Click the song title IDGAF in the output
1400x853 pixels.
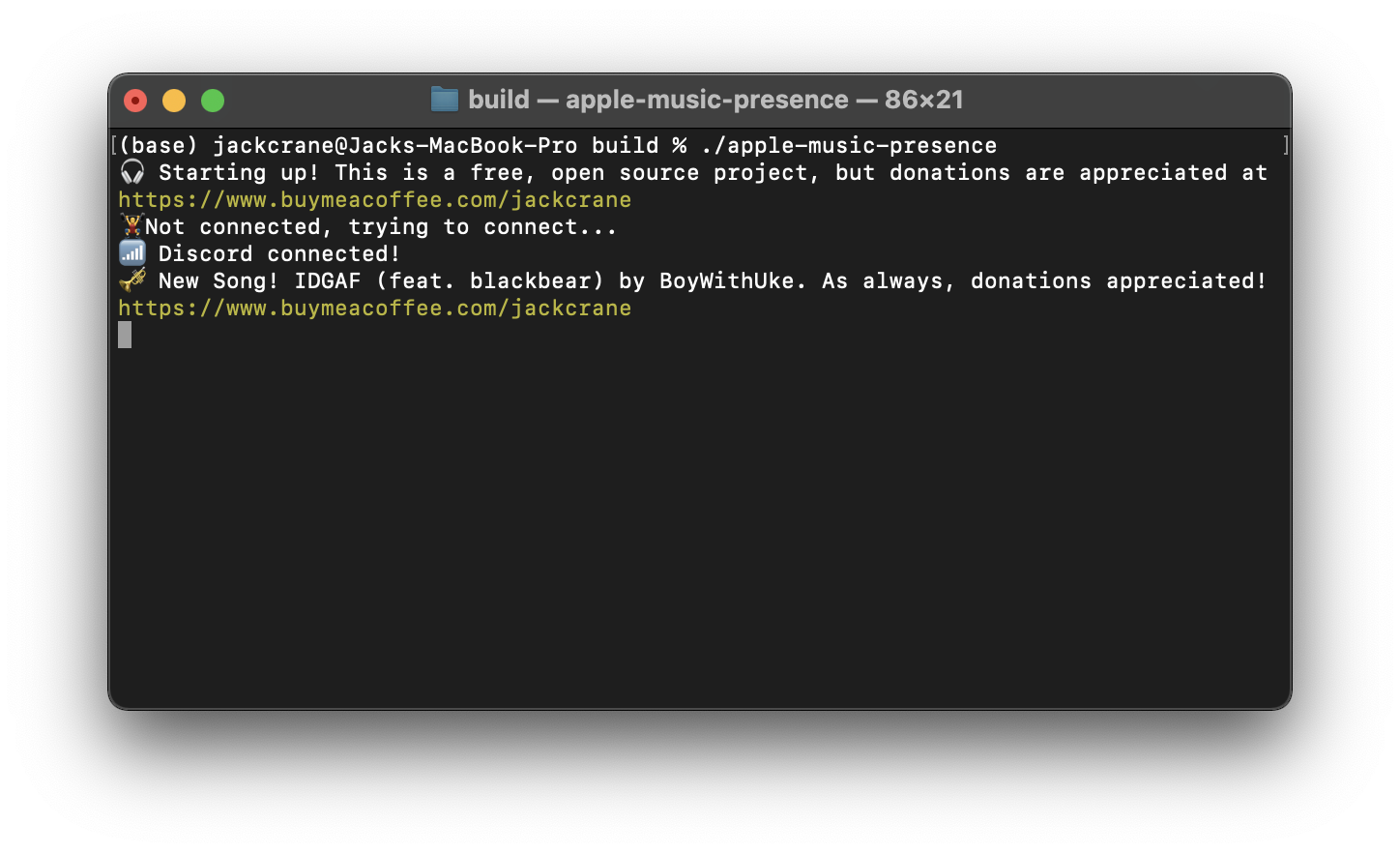329,280
